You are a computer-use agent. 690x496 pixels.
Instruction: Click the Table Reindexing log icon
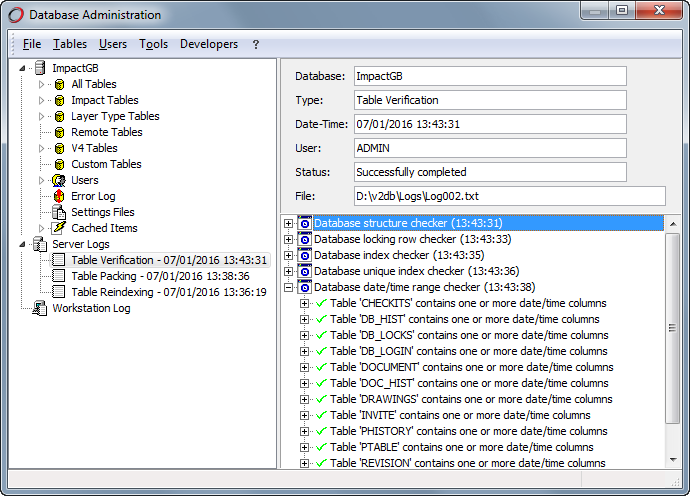[59, 292]
